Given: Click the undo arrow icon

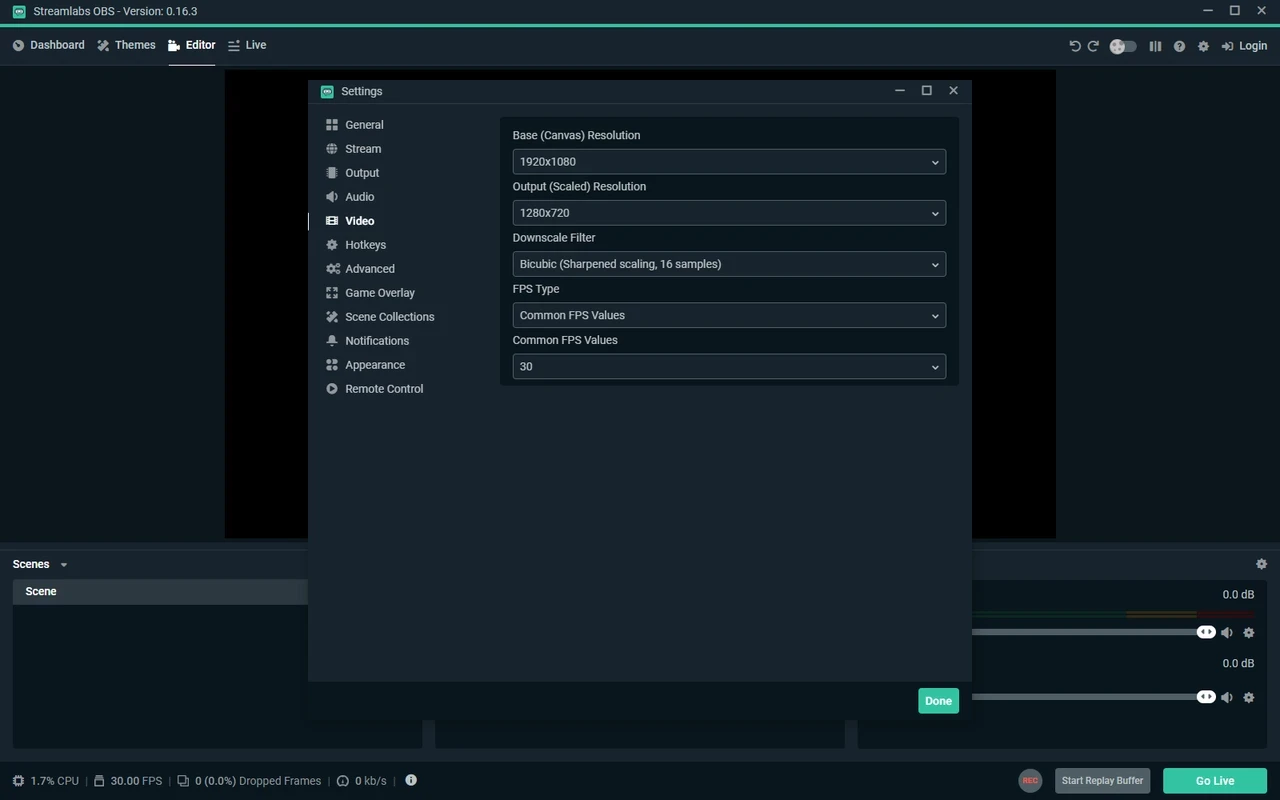Looking at the screenshot, I should [1075, 46].
